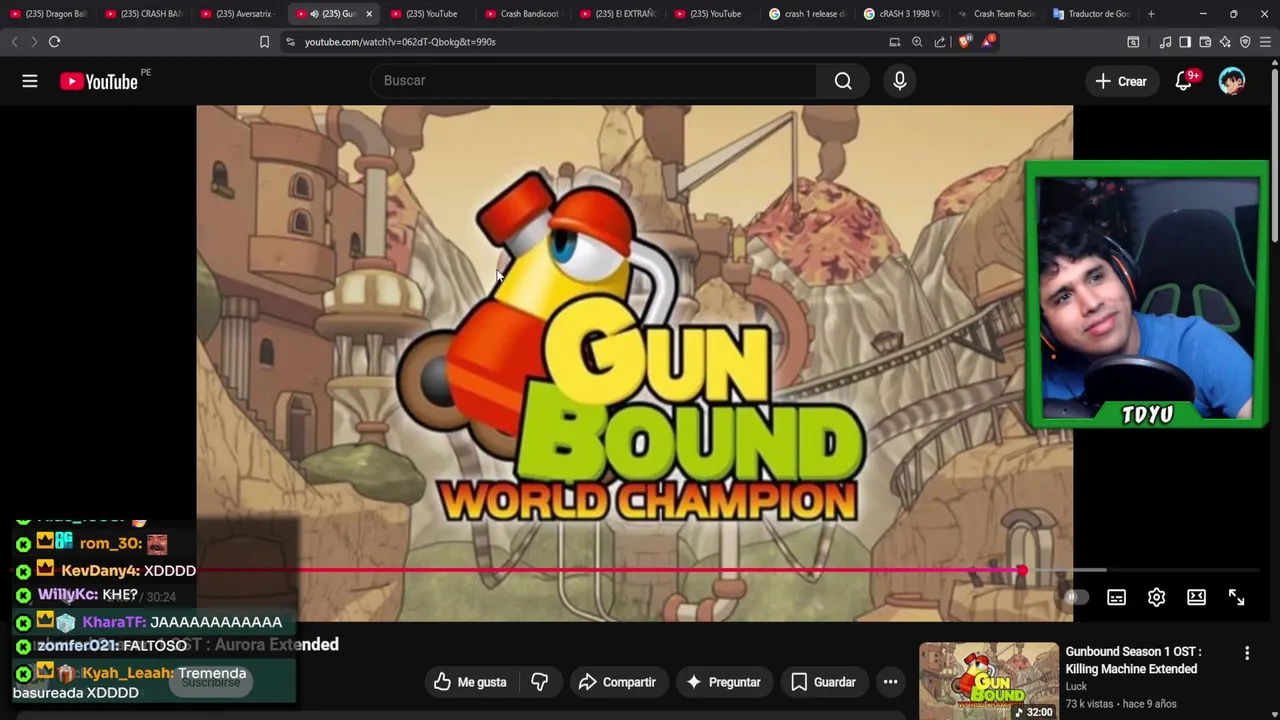Image resolution: width=1280 pixels, height=720 pixels.
Task: Click the Killing Machine Extended thumbnail
Action: [989, 681]
